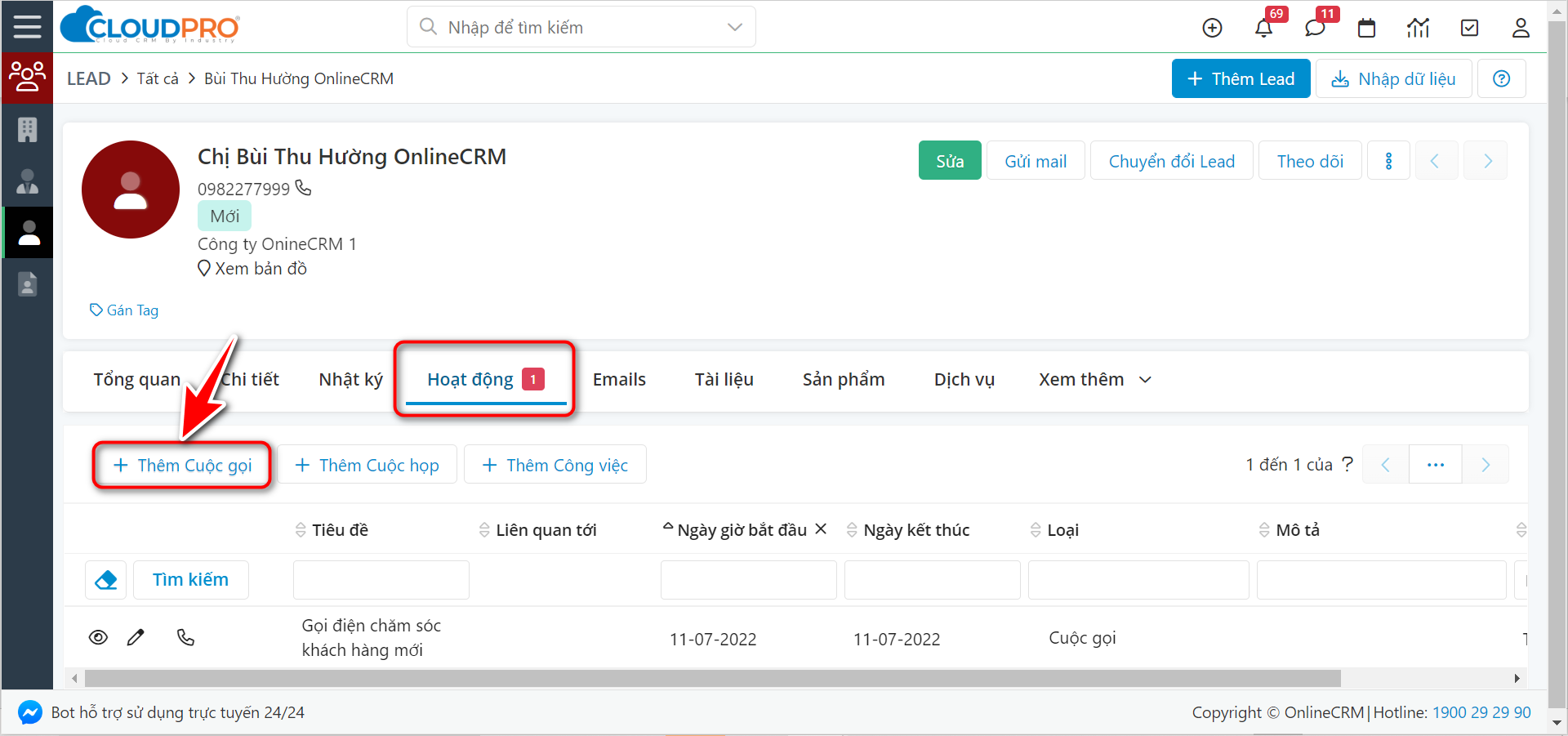Select the active lead sidebar icon
Viewport: 1568px width, 736px height.
[x=29, y=232]
